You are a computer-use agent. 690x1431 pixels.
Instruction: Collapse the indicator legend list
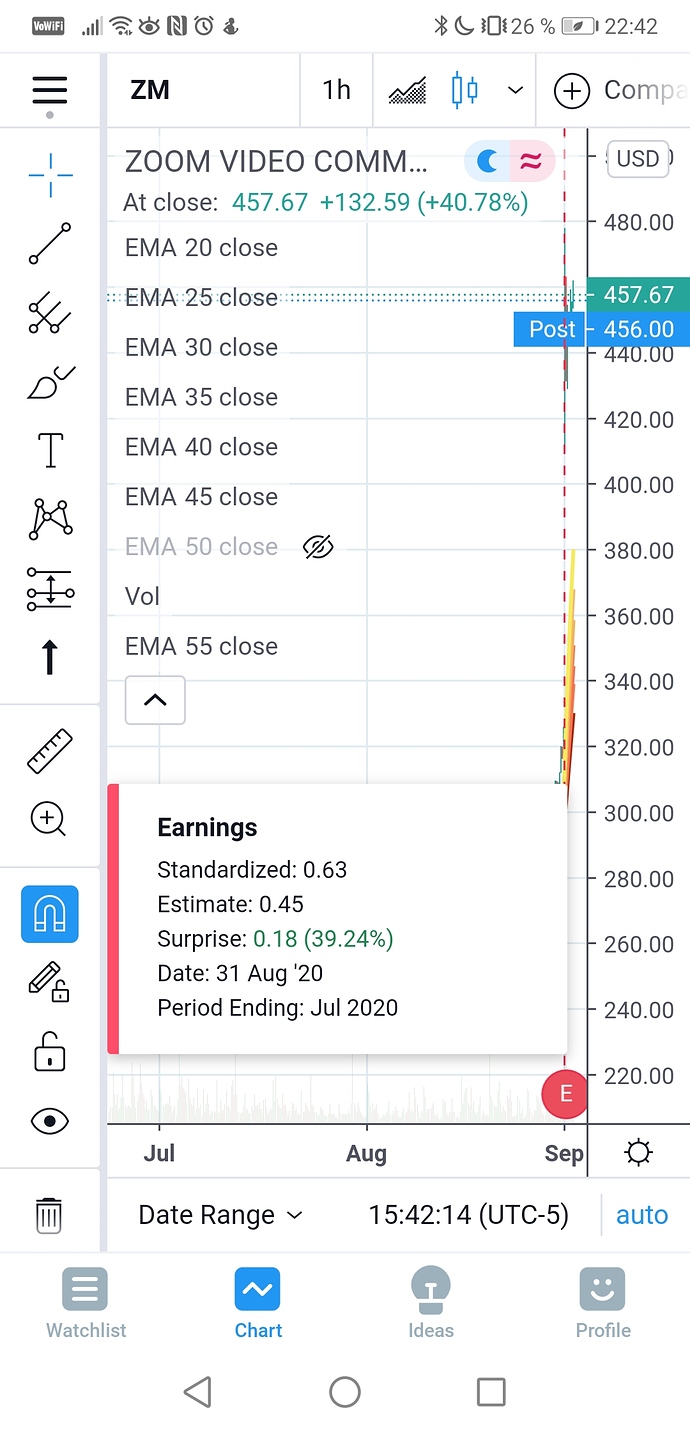(155, 700)
